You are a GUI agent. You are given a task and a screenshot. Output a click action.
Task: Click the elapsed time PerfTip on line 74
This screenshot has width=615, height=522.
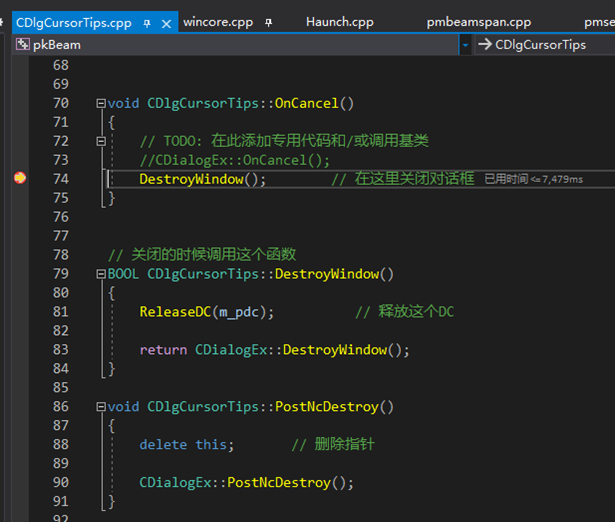coord(533,179)
